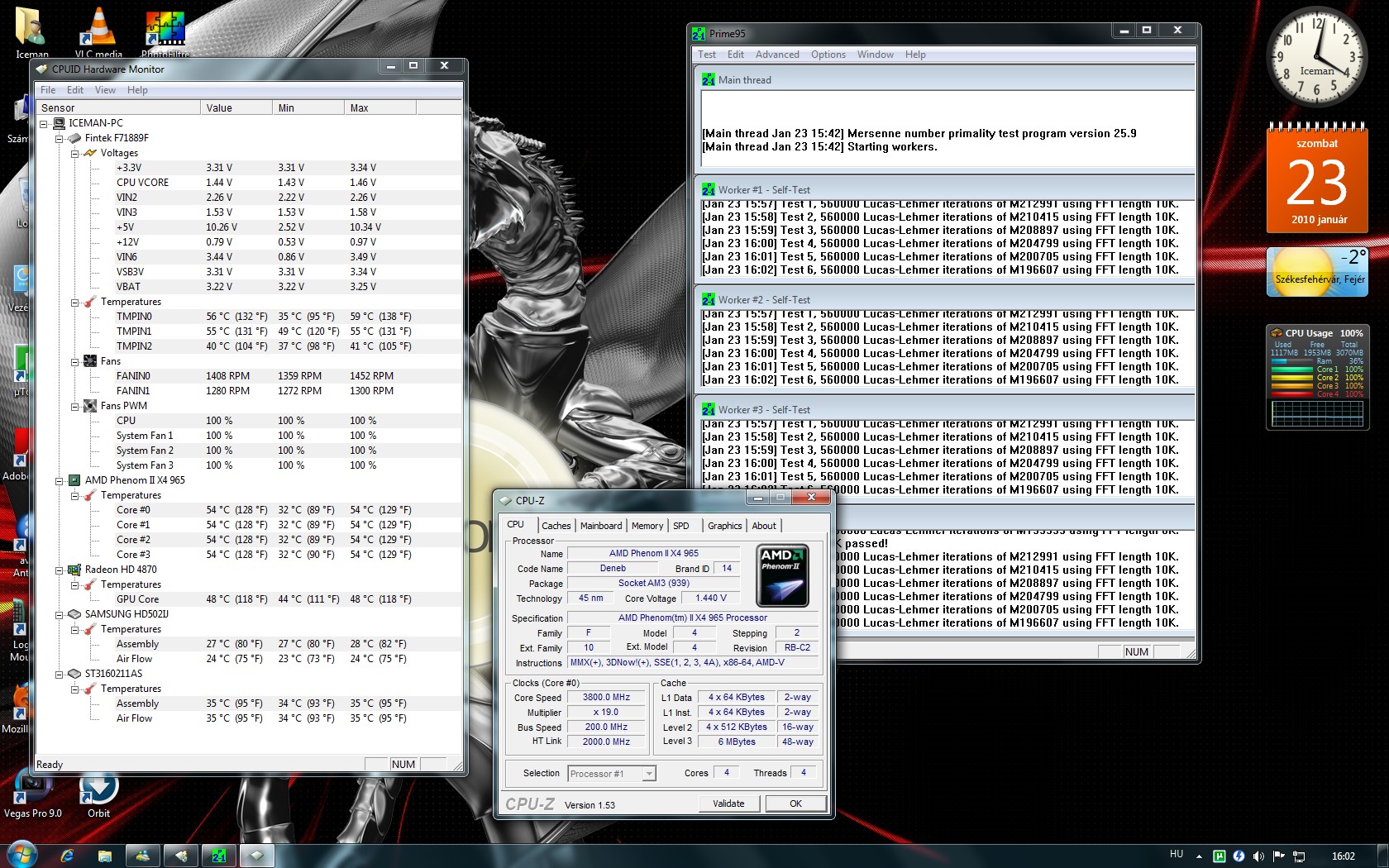This screenshot has height=868, width=1389.
Task: Open the Iceman user folder icon
Action: (31, 33)
